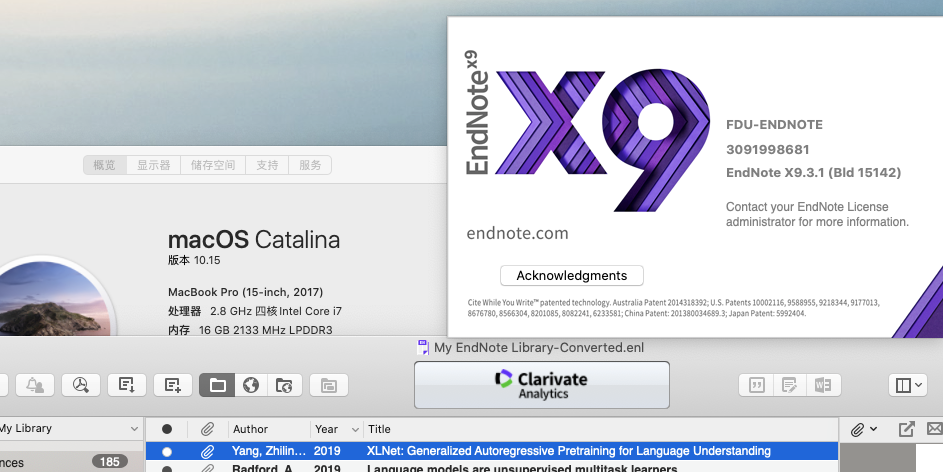The image size is (943, 472).
Task: Click the macOS Catalina wallpaper thumbnail
Action: pos(54,298)
